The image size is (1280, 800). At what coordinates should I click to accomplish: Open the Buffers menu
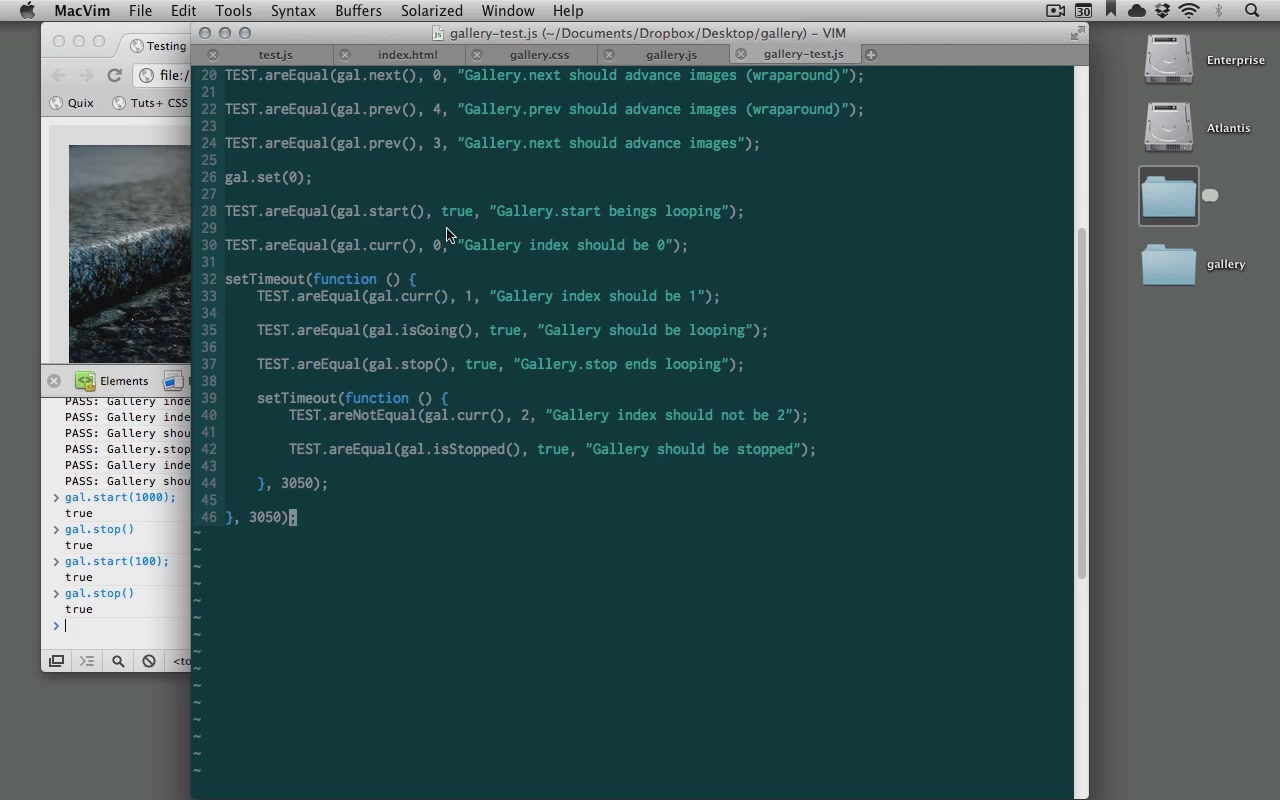[358, 11]
